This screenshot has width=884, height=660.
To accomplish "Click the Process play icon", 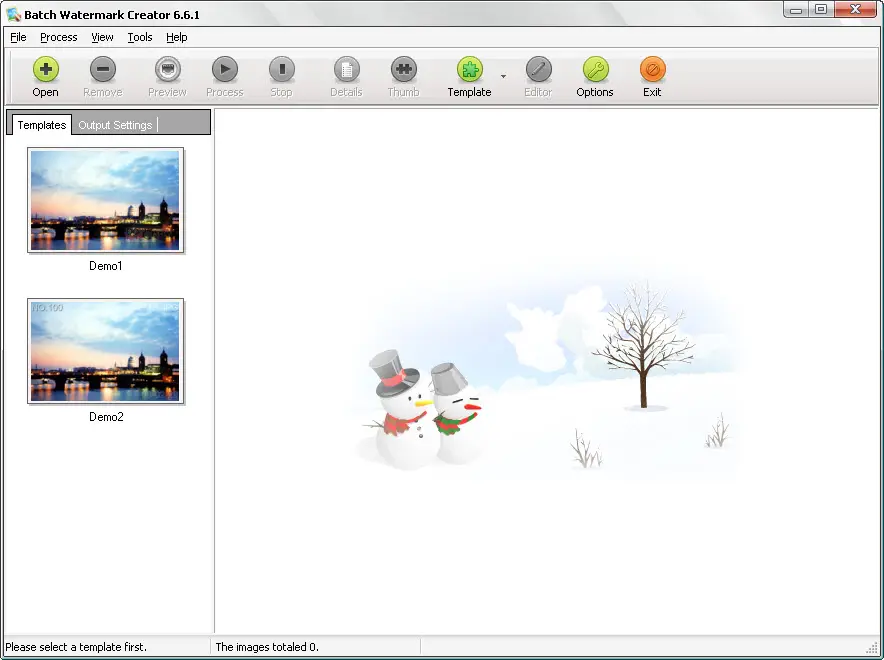I will 225,69.
